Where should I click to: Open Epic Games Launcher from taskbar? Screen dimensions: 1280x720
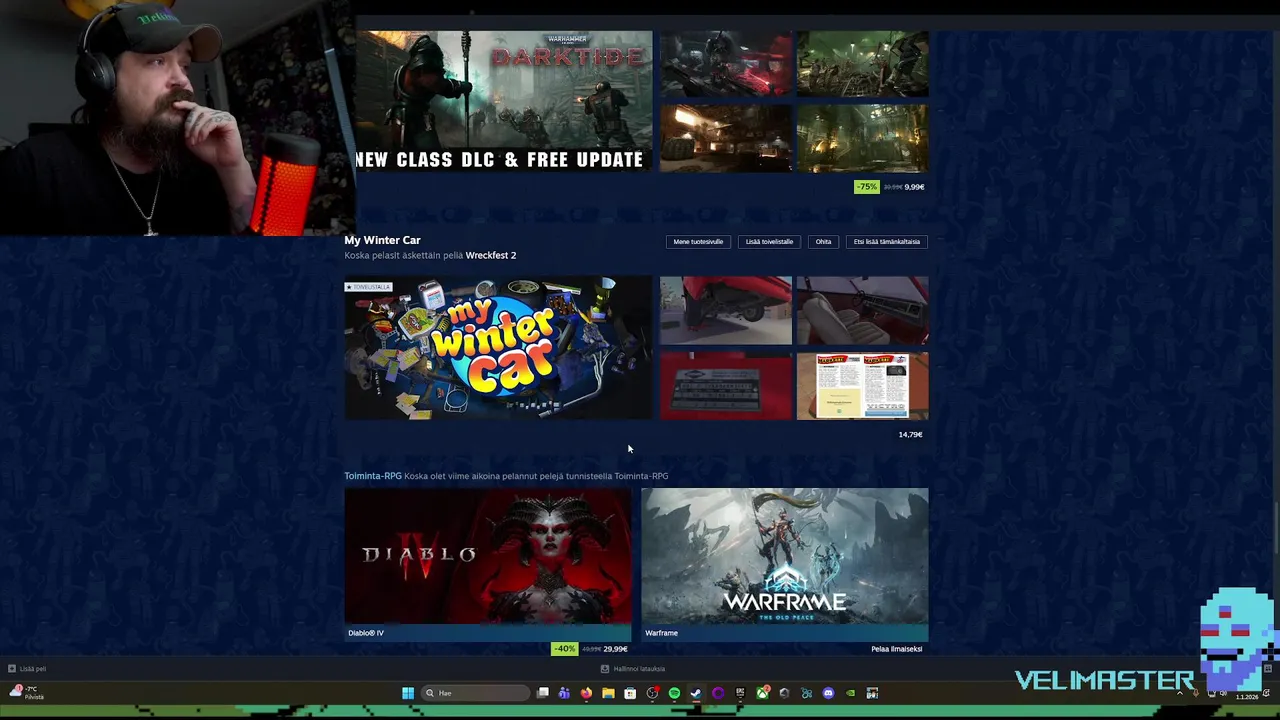coord(740,693)
